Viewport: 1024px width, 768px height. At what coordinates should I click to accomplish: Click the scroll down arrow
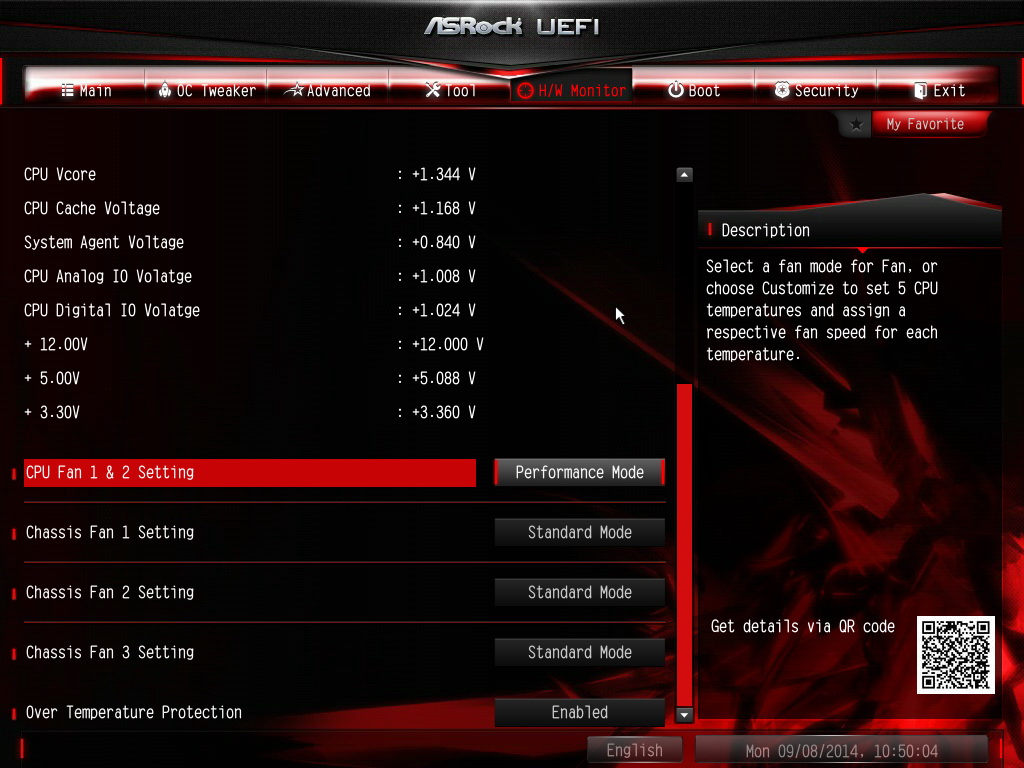tap(684, 715)
